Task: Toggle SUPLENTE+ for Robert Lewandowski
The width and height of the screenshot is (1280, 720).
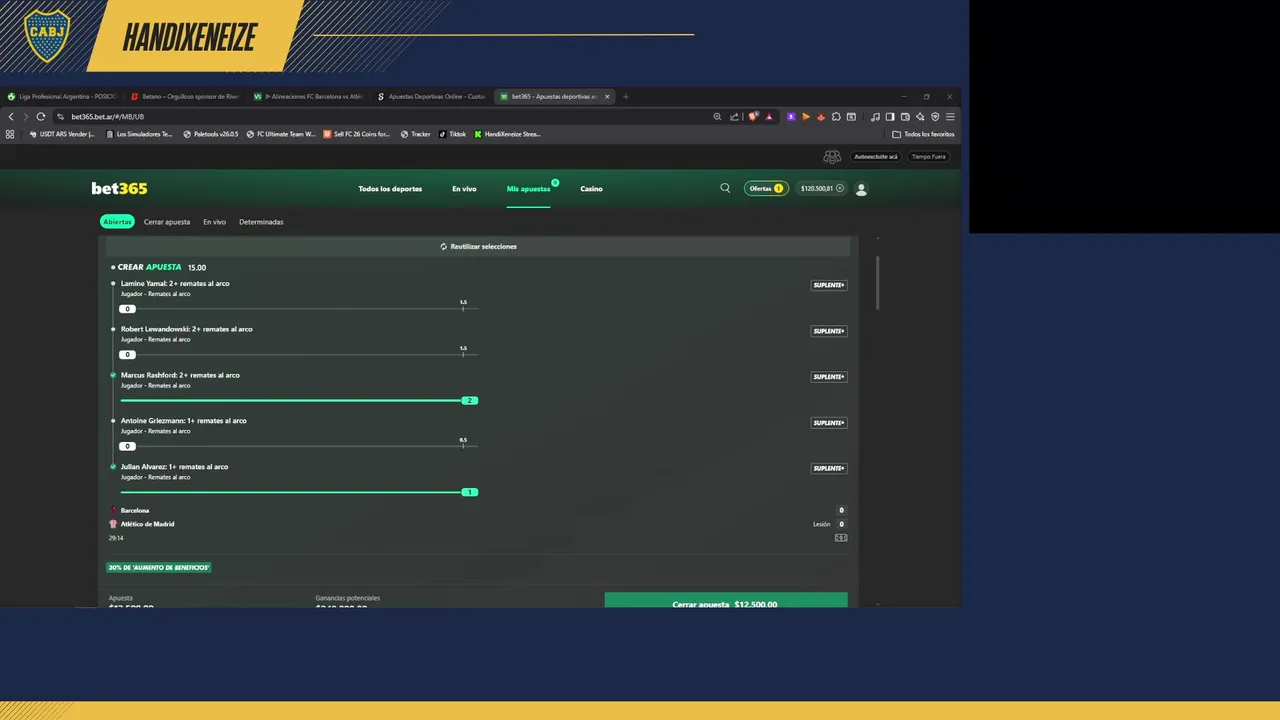Action: [x=829, y=331]
